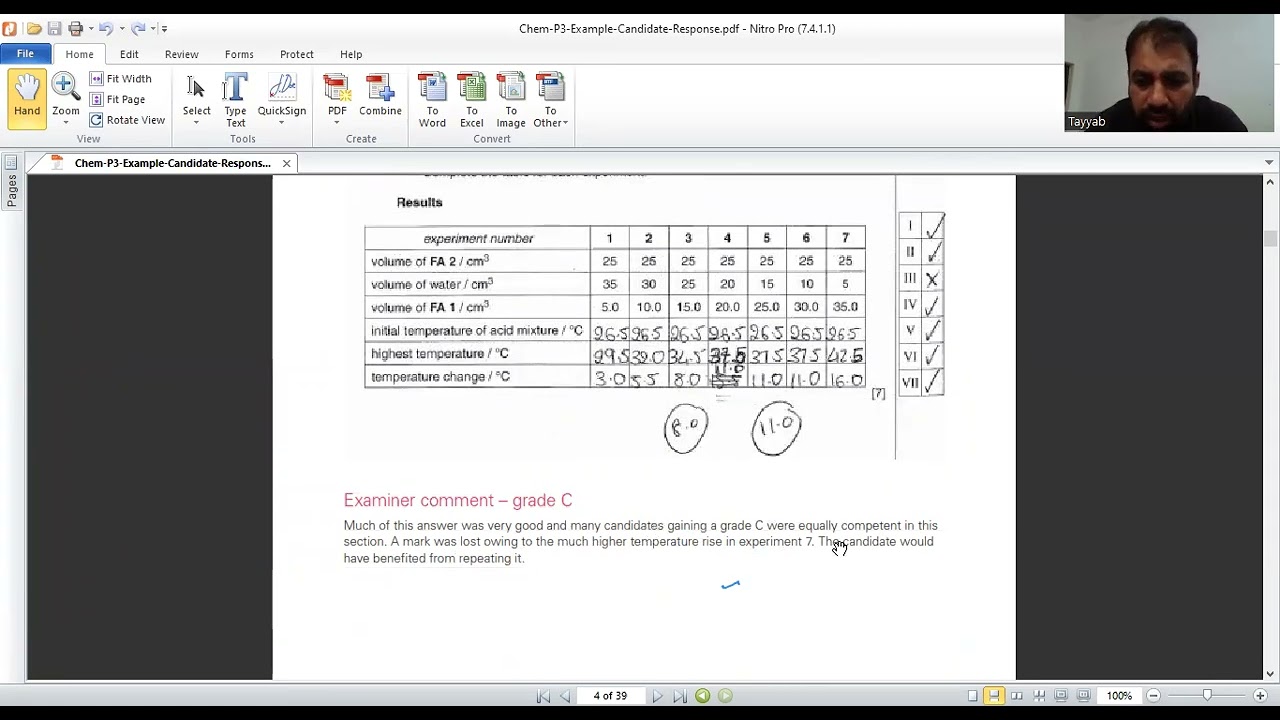Go to next page

pyautogui.click(x=657, y=696)
